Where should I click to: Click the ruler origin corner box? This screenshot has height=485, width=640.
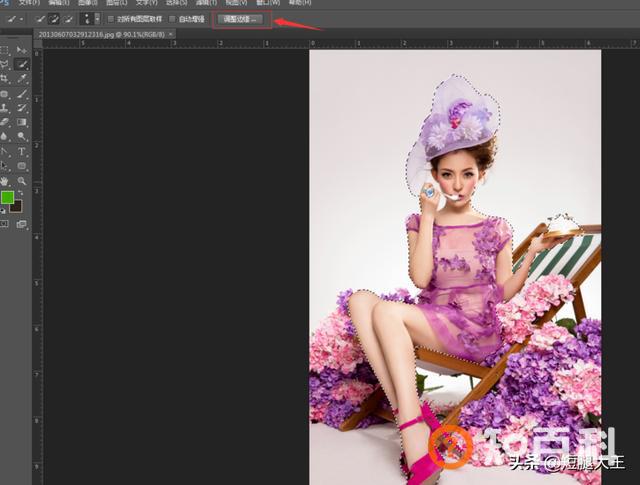pos(38,43)
